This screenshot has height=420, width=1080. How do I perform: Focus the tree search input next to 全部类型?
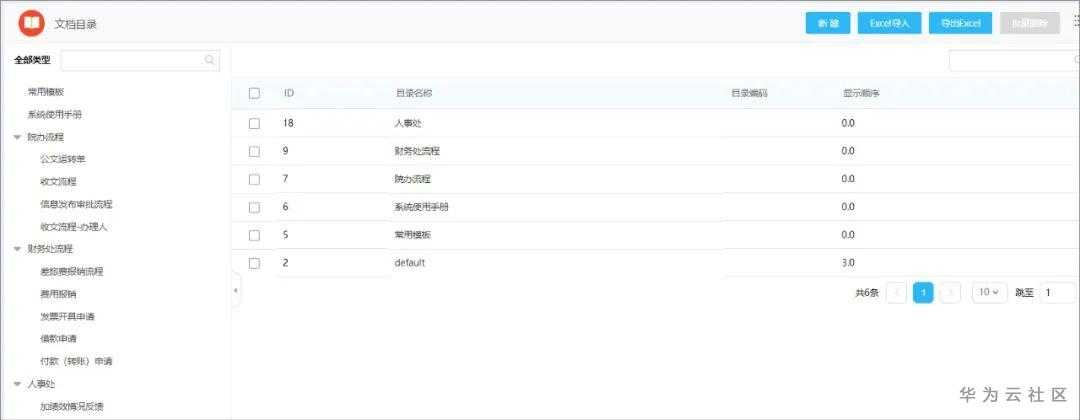tap(140, 60)
